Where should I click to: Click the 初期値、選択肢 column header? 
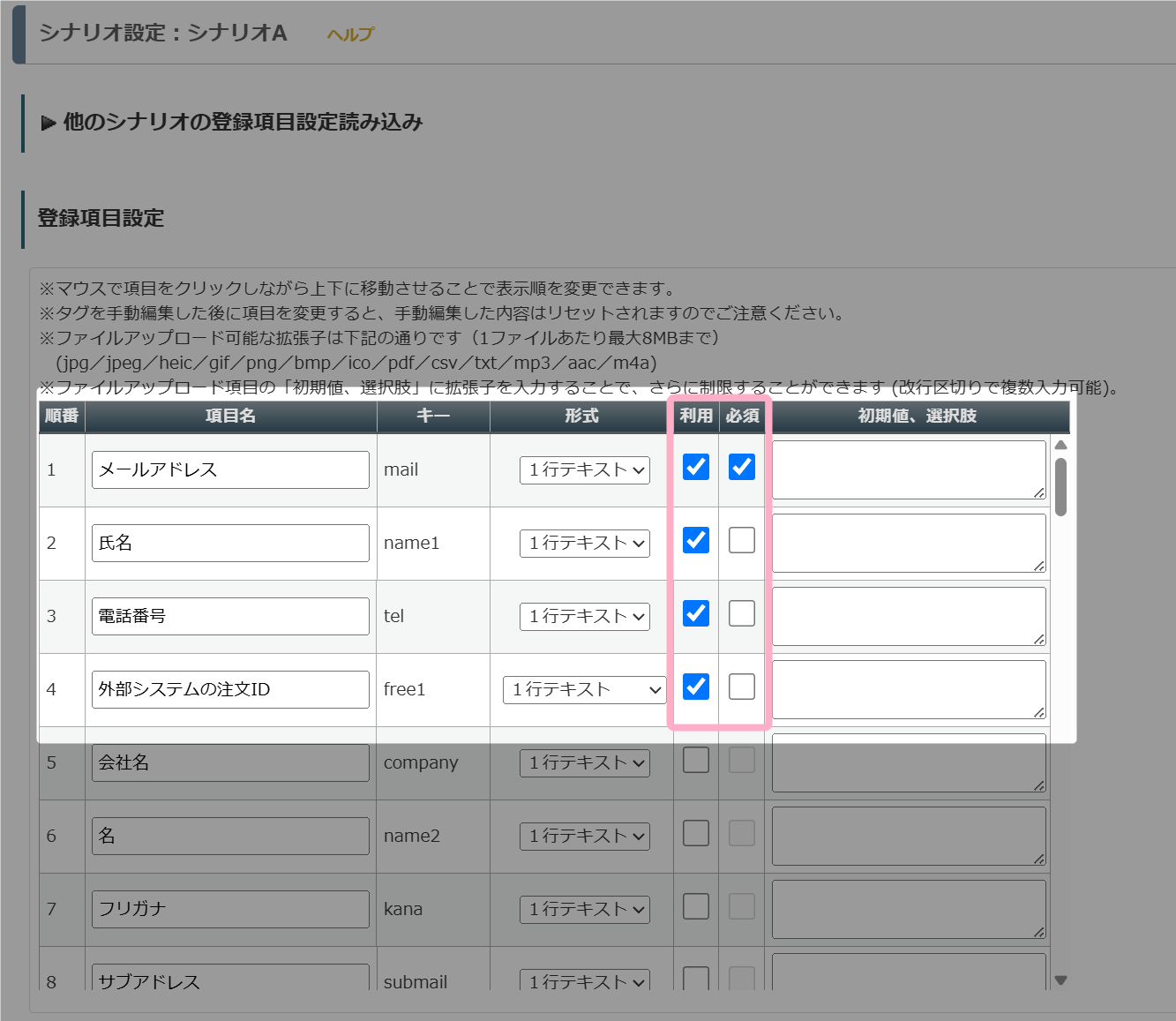pos(918,416)
